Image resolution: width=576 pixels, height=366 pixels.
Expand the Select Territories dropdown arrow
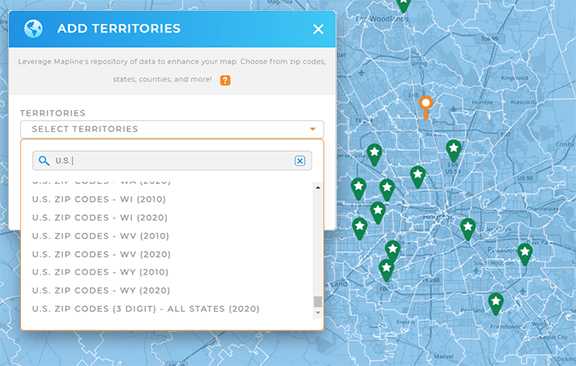[313, 129]
